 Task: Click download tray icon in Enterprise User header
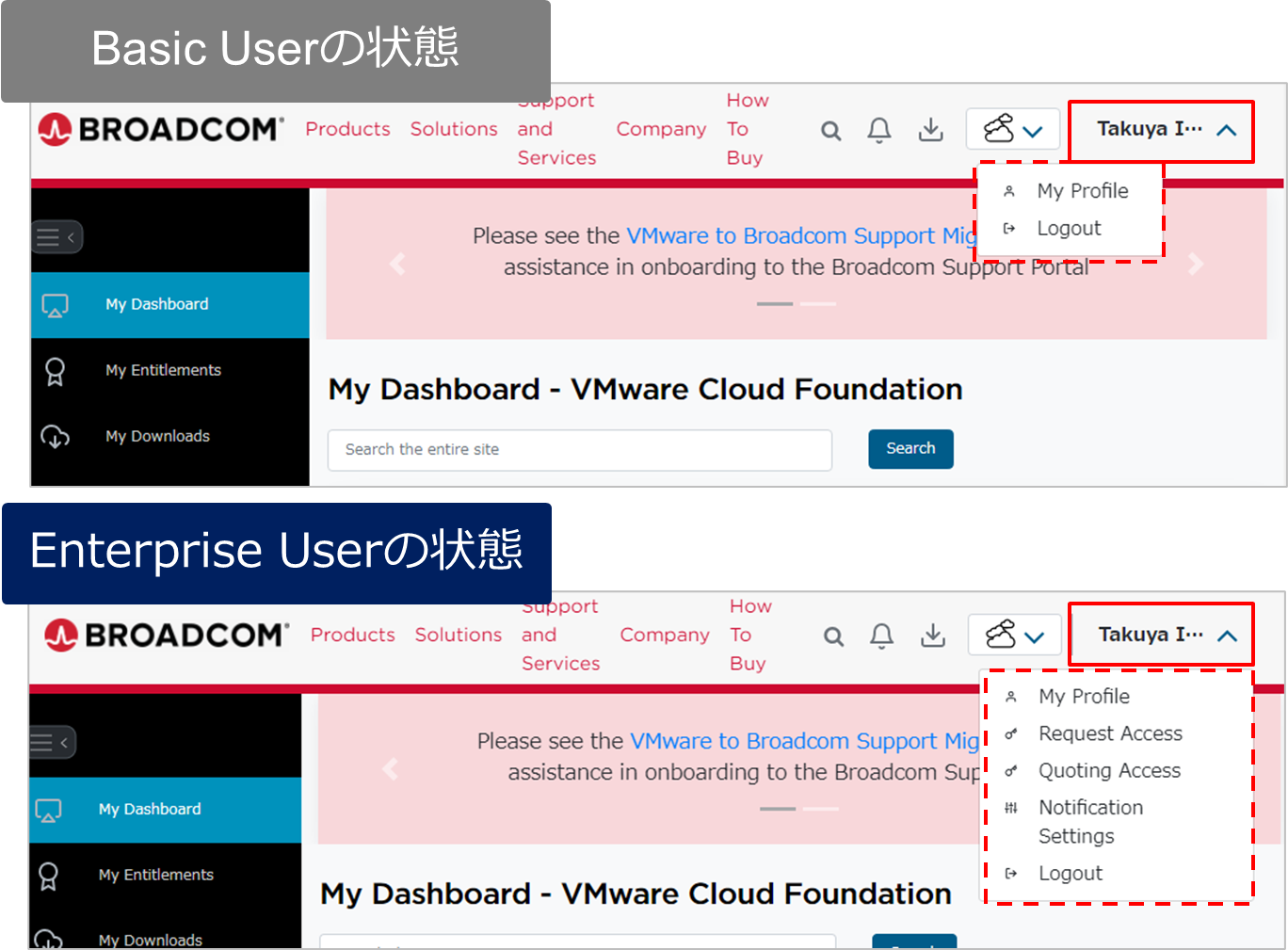(x=933, y=636)
